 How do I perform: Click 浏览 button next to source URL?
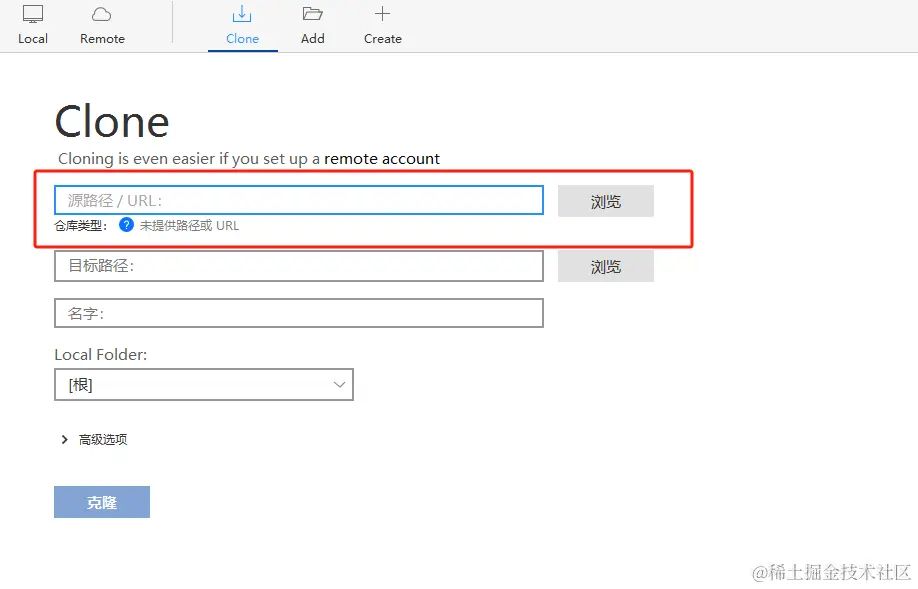pyautogui.click(x=605, y=201)
